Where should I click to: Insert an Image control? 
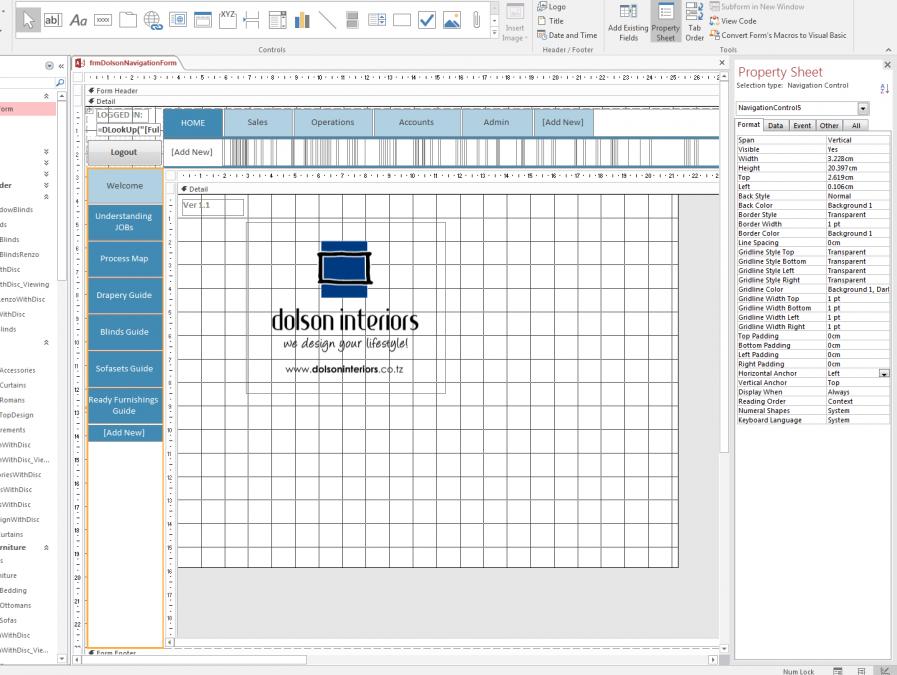point(452,21)
